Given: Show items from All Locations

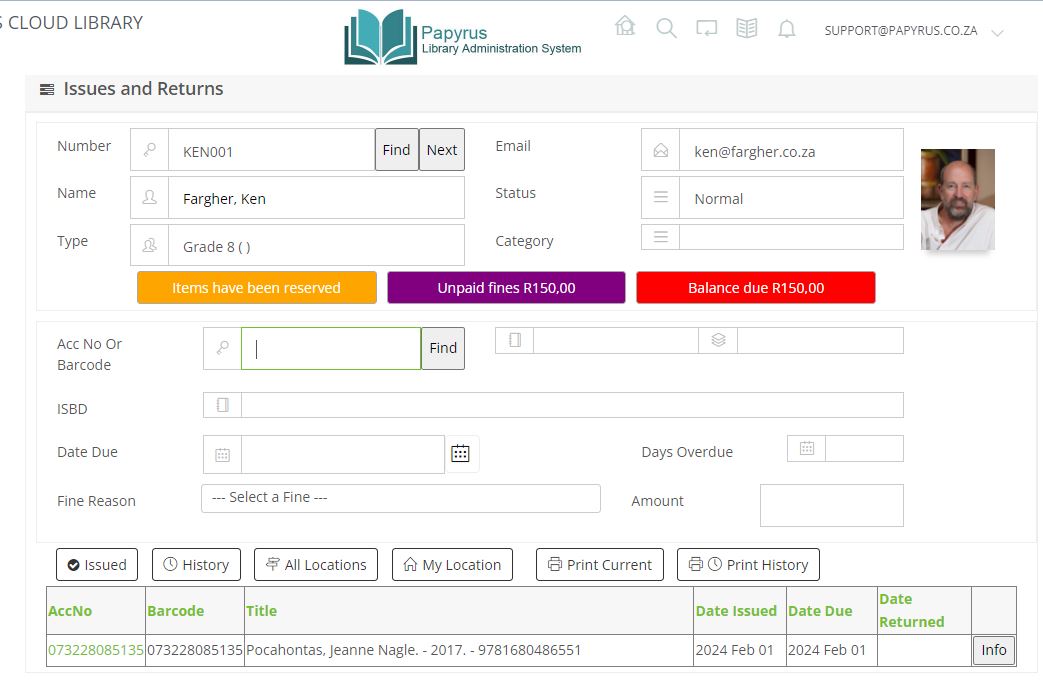Looking at the screenshot, I should [316, 565].
